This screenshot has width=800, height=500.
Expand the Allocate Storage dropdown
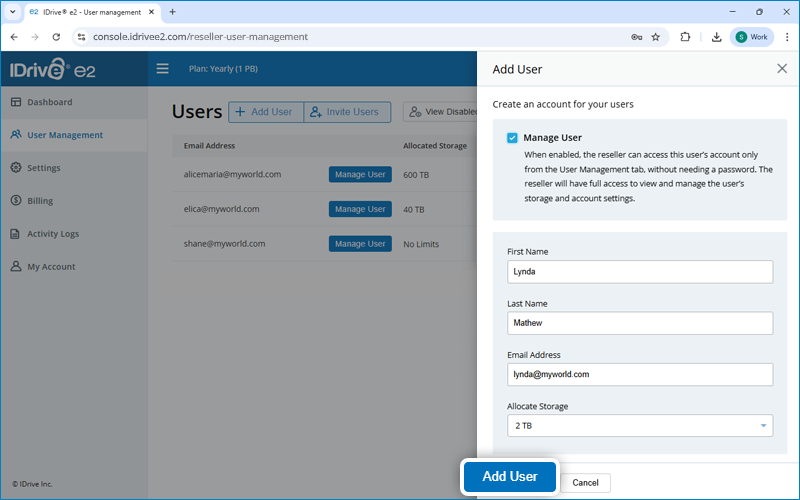pyautogui.click(x=640, y=426)
